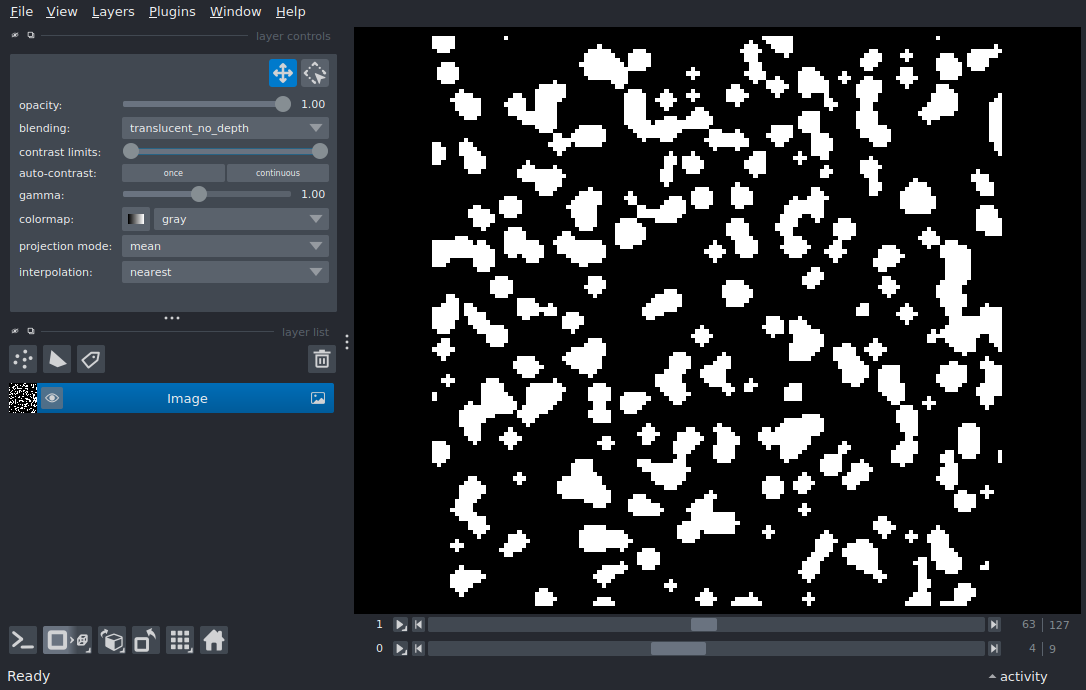
Task: Open the blending mode dropdown
Action: (x=225, y=128)
